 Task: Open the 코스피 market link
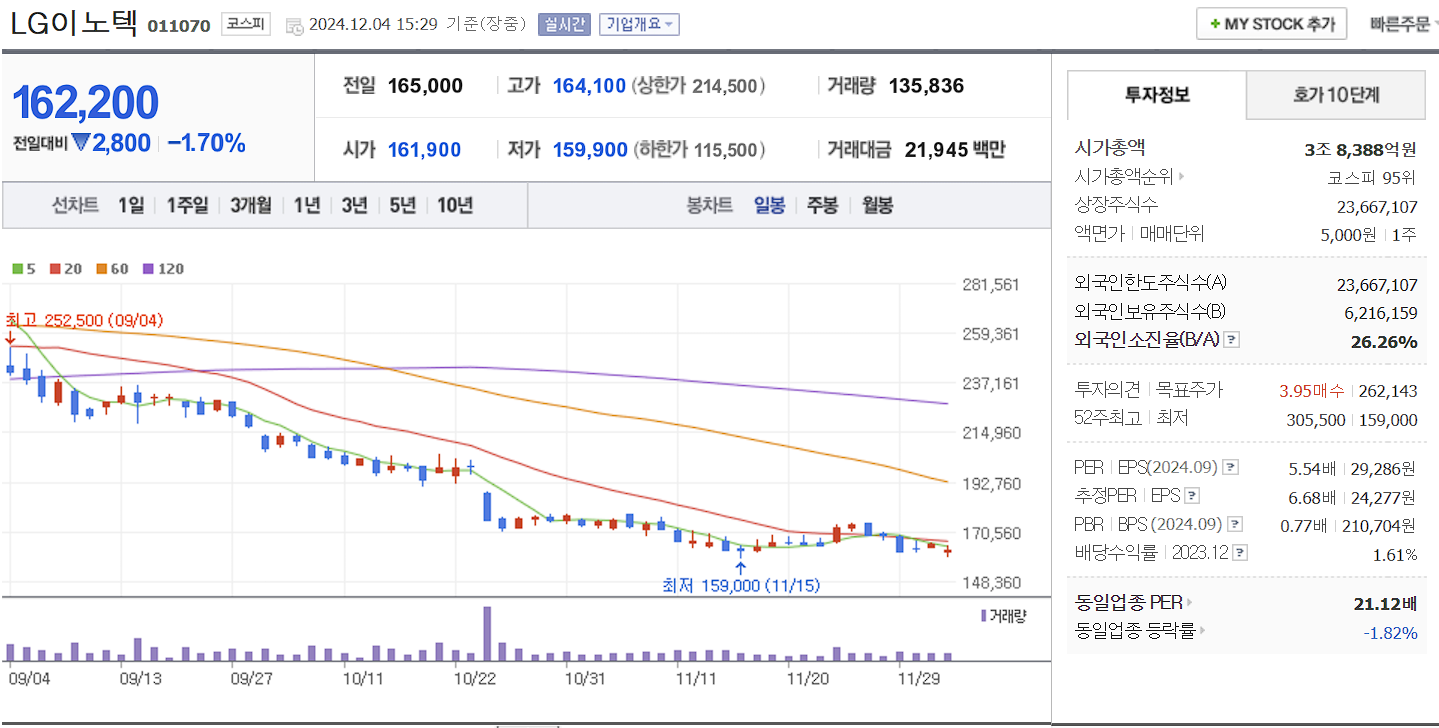click(x=246, y=24)
